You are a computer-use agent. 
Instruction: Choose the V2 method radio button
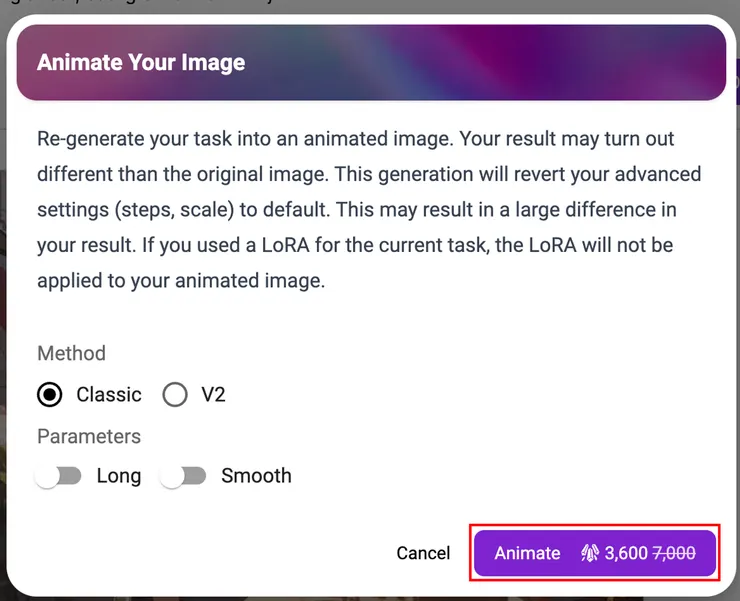click(175, 395)
